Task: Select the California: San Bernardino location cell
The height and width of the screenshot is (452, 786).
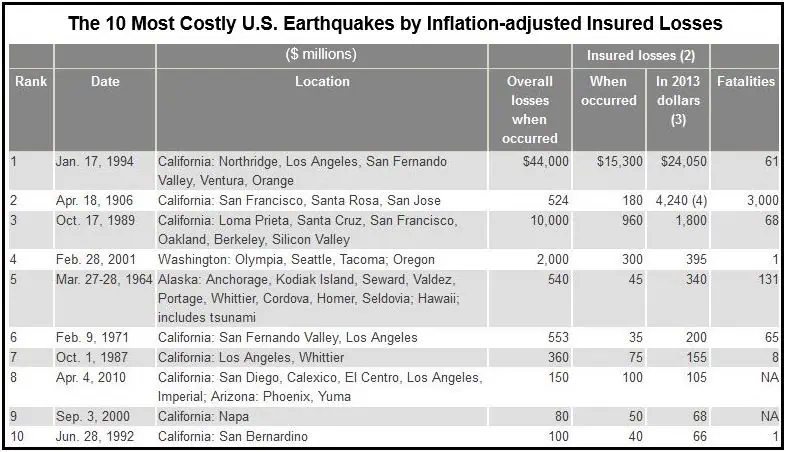Action: [x=233, y=436]
